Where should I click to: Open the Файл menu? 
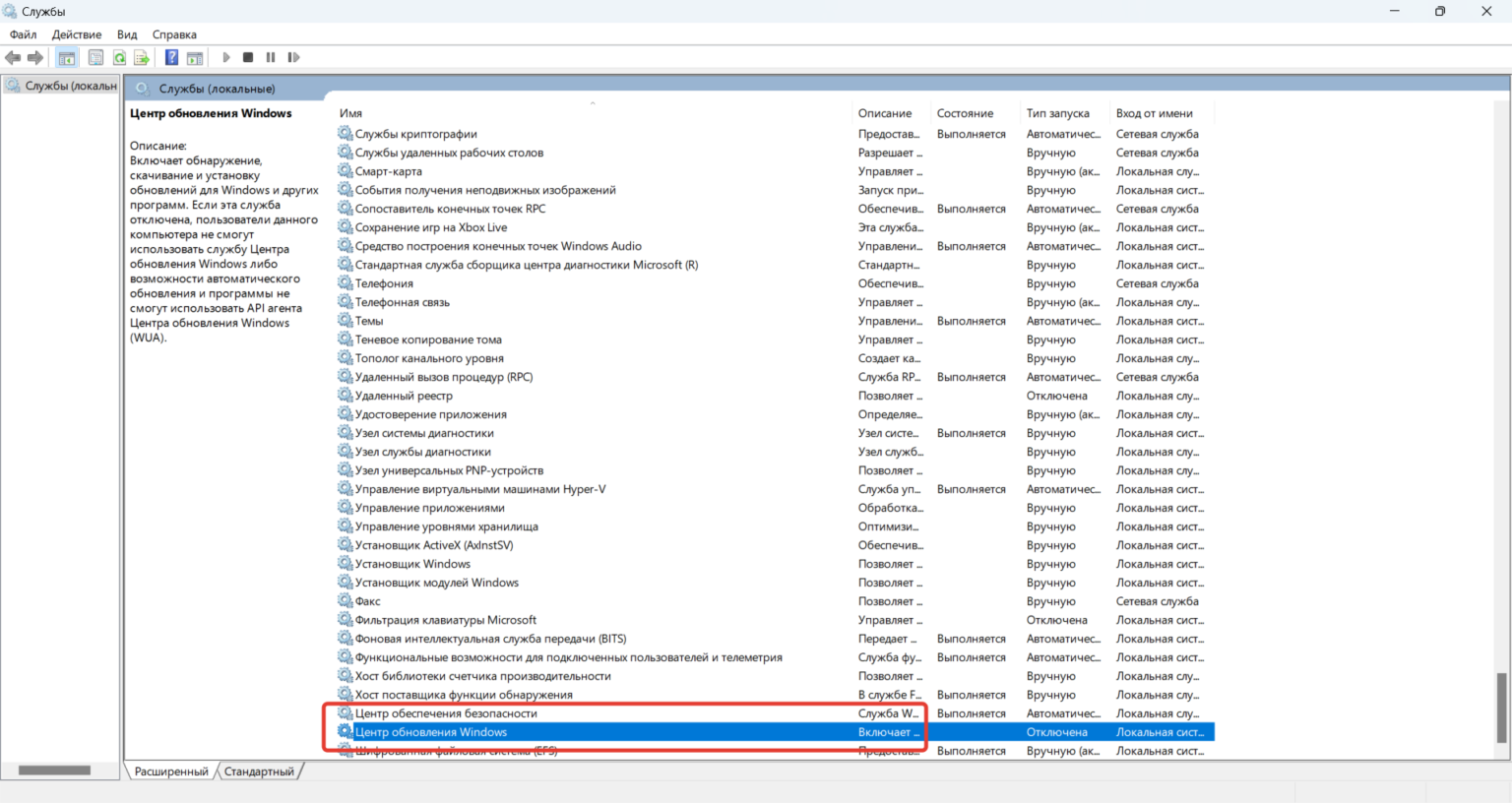pyautogui.click(x=24, y=34)
